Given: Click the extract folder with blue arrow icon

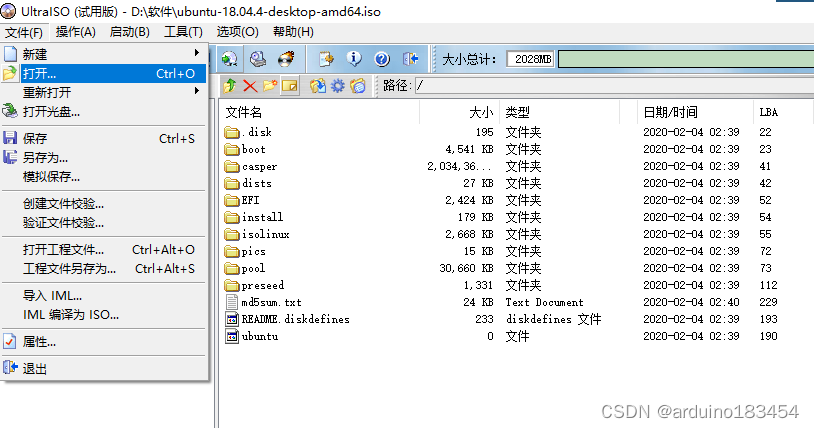Looking at the screenshot, I should coord(318,86).
